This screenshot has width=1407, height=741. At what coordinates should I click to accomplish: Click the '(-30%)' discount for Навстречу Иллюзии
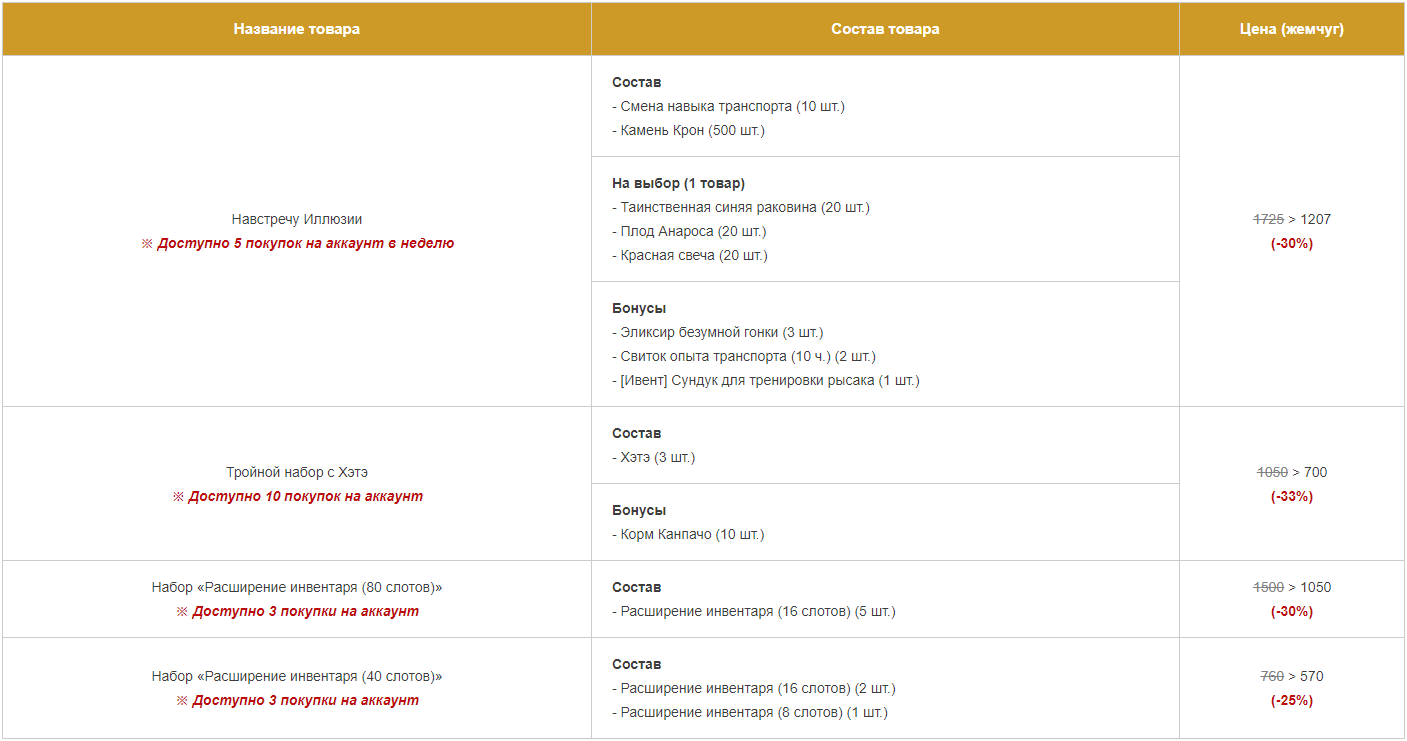pos(1292,243)
